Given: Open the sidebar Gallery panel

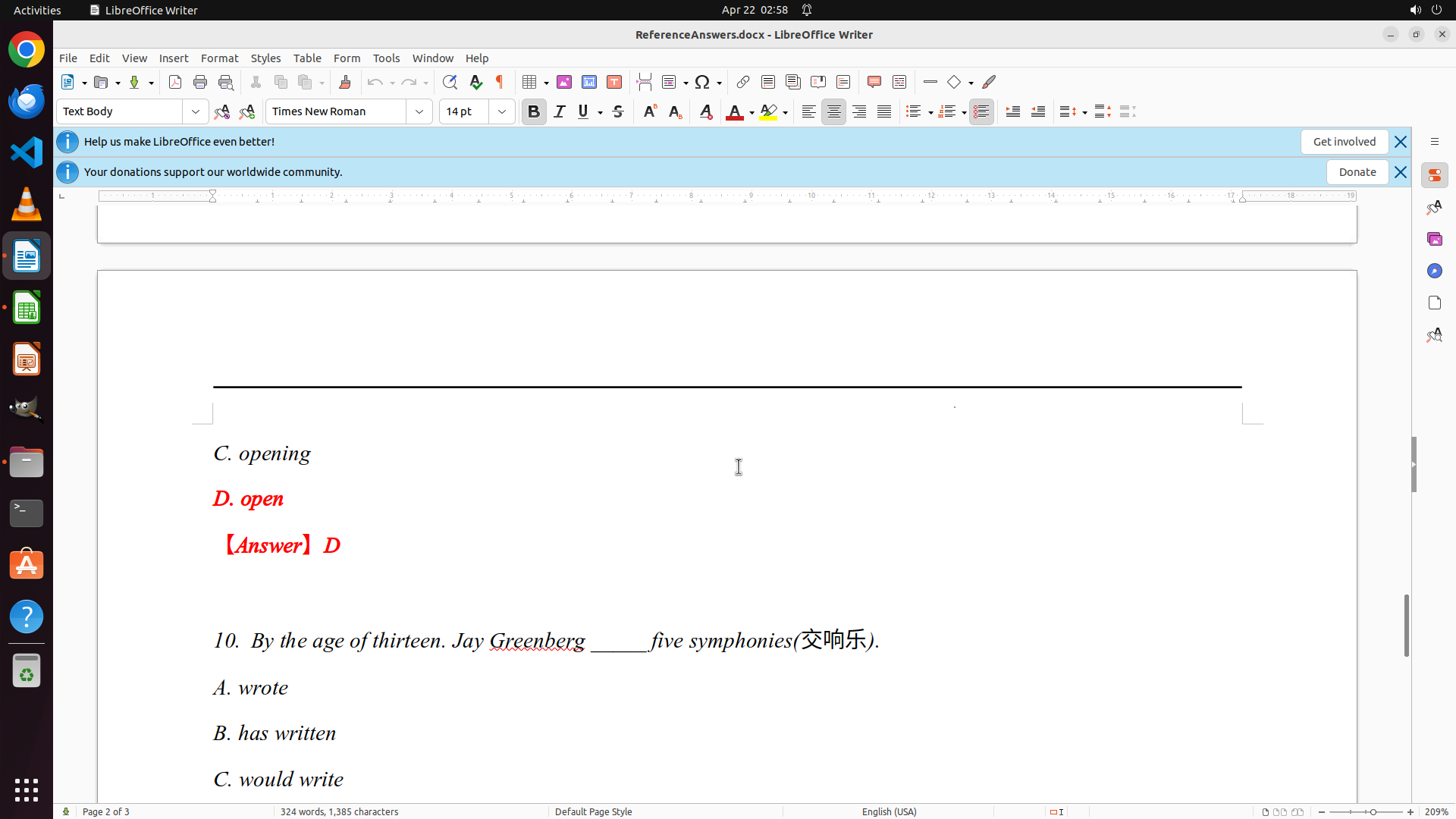Looking at the screenshot, I should [1434, 239].
